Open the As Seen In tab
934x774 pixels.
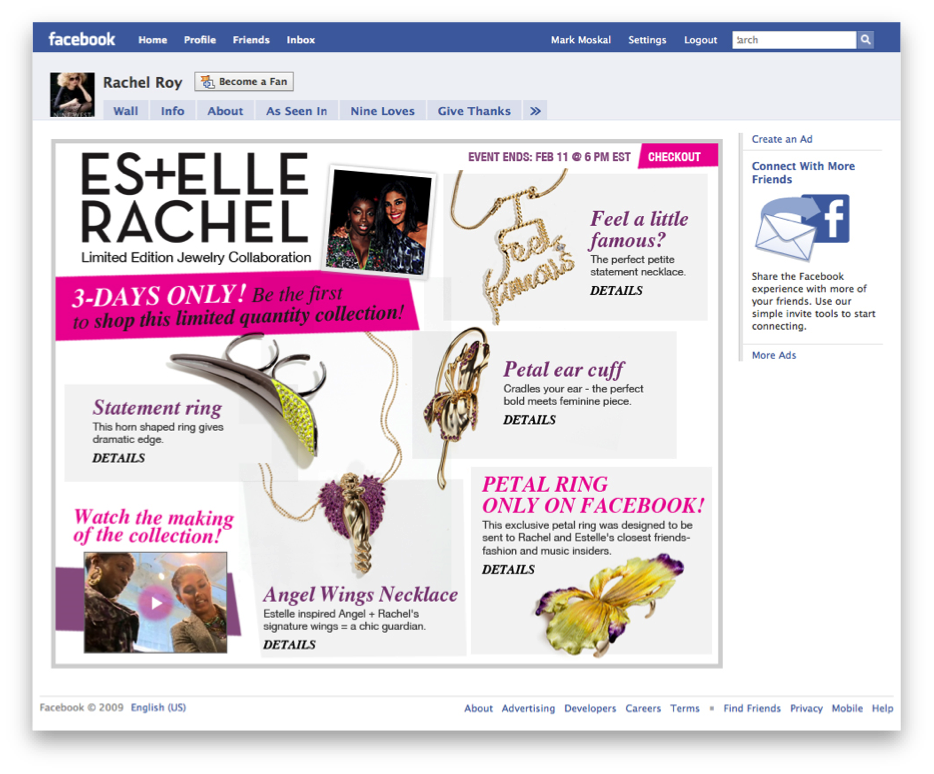[297, 111]
